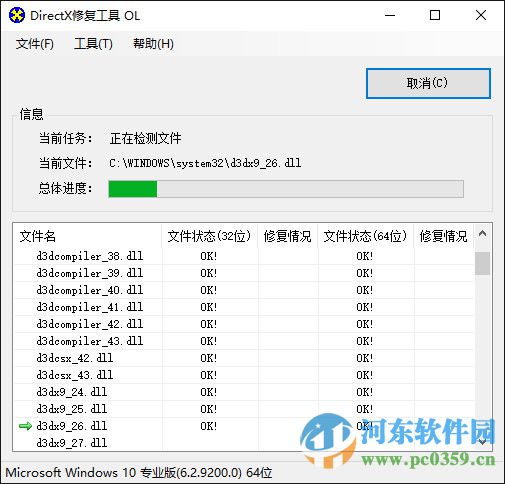Select the d3dcompiler_41.dll row
Image resolution: width=505 pixels, height=484 pixels.
(x=243, y=307)
